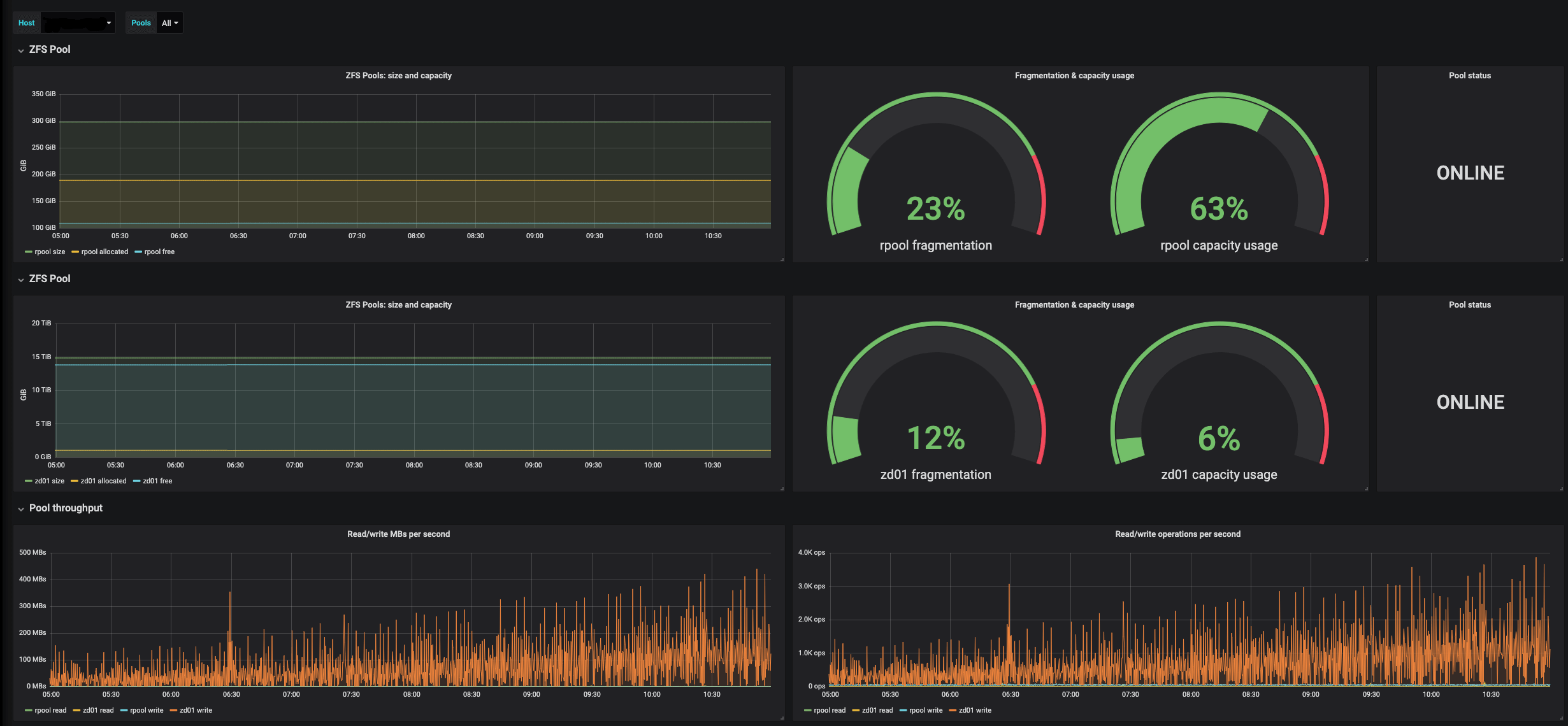This screenshot has height=726, width=1568.
Task: Toggle zd01 size legend series
Action: (x=49, y=481)
